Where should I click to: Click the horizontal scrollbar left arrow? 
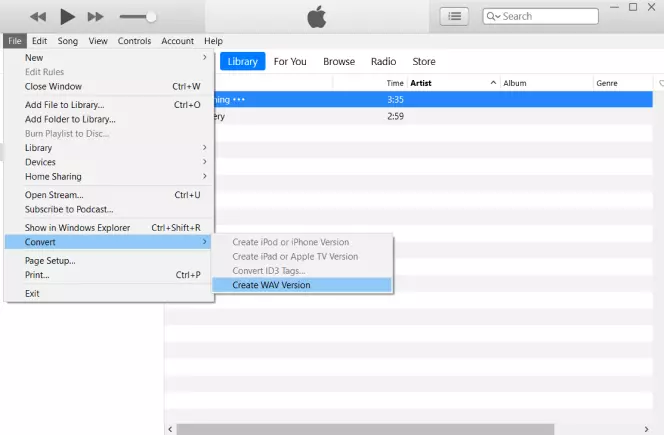click(x=170, y=429)
